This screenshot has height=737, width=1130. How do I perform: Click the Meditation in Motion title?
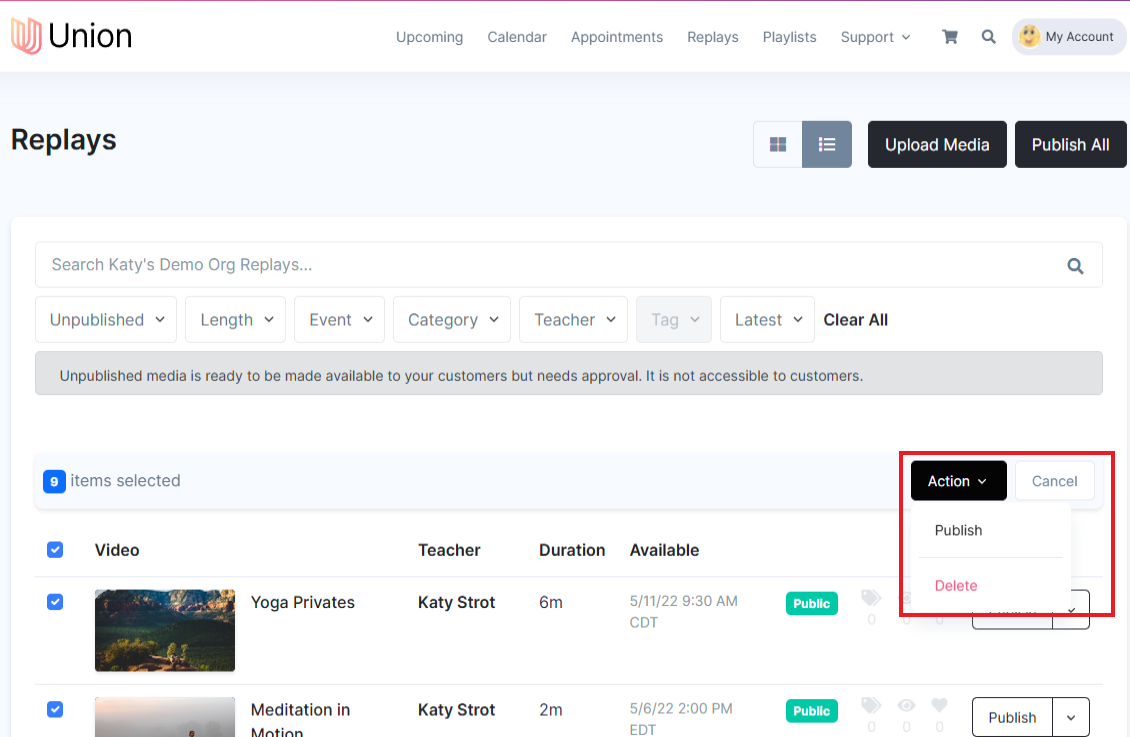[x=301, y=719]
